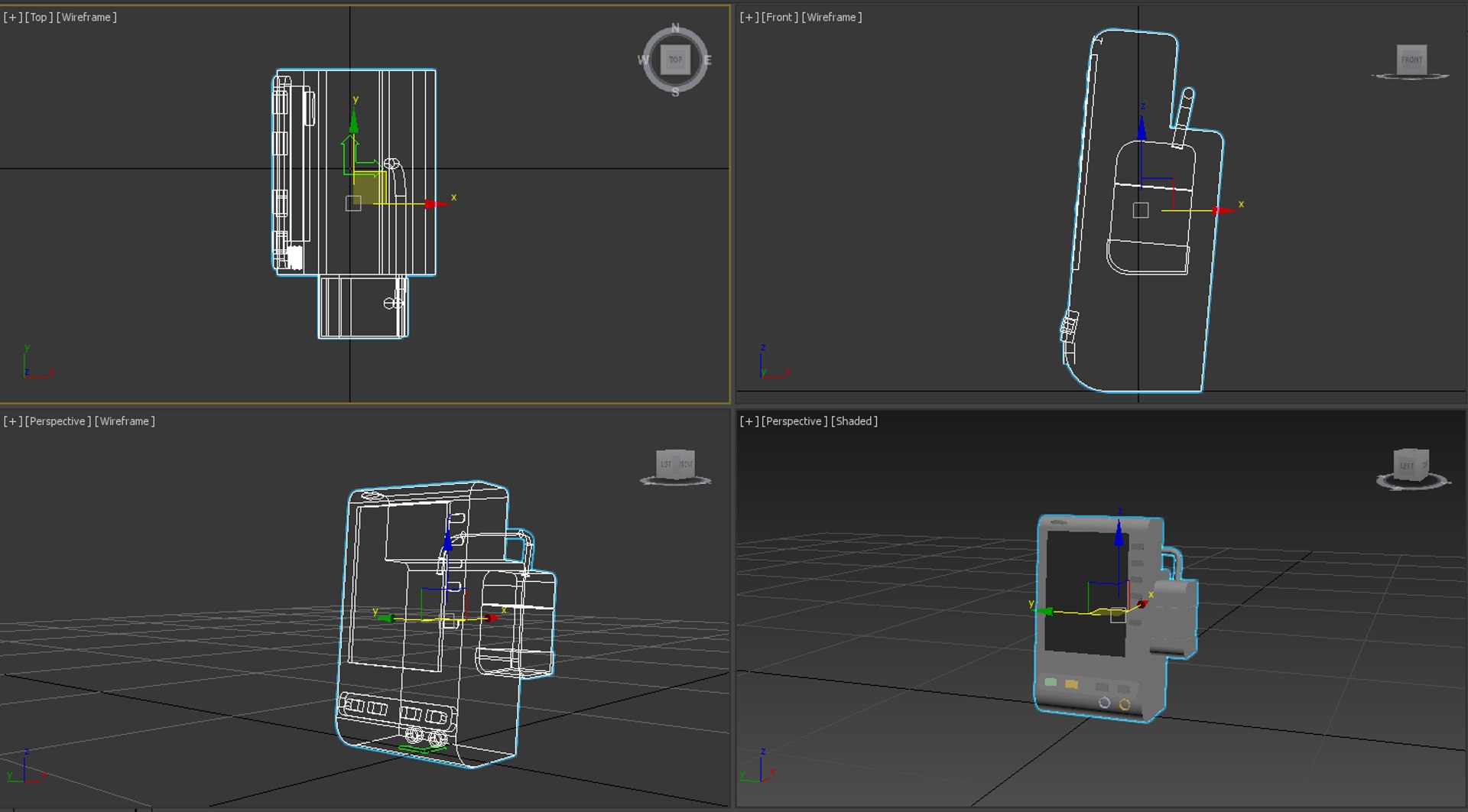Open [+] menu in the wireframe Perspective viewport
1468x812 pixels.
click(x=13, y=421)
